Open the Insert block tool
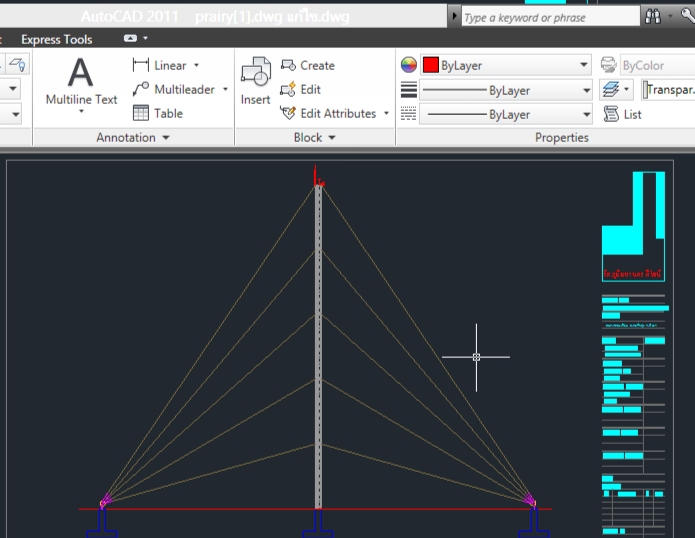 click(x=255, y=80)
